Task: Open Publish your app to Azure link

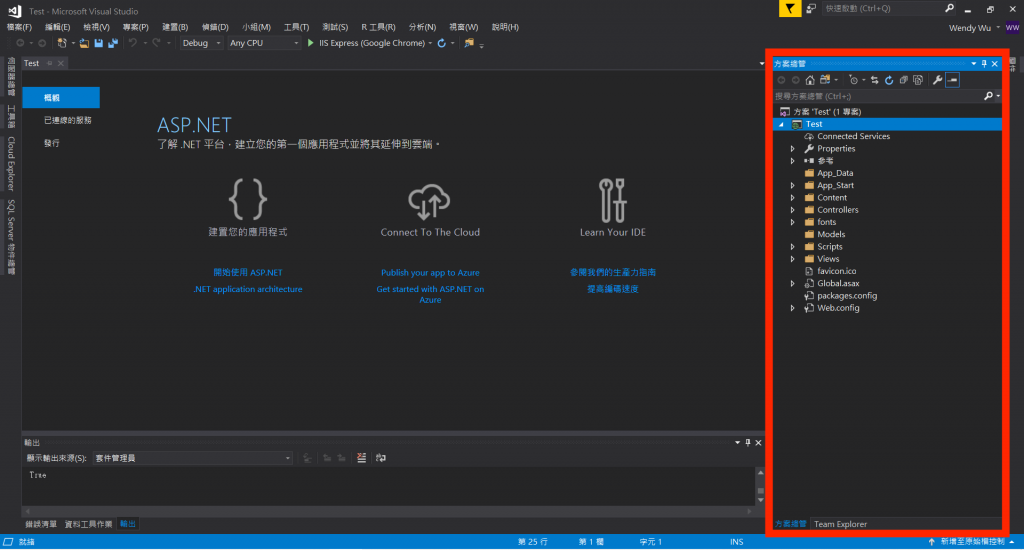Action: (430, 272)
